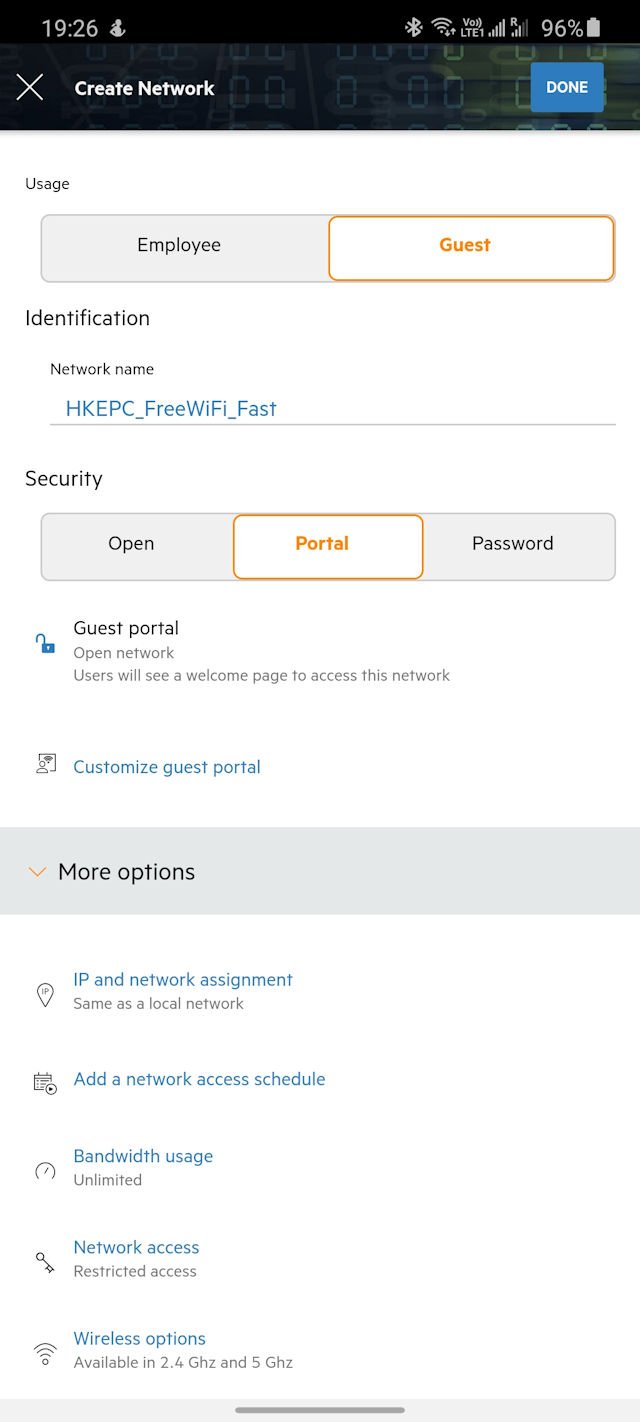
Task: Collapse the More options section
Action: [320, 871]
